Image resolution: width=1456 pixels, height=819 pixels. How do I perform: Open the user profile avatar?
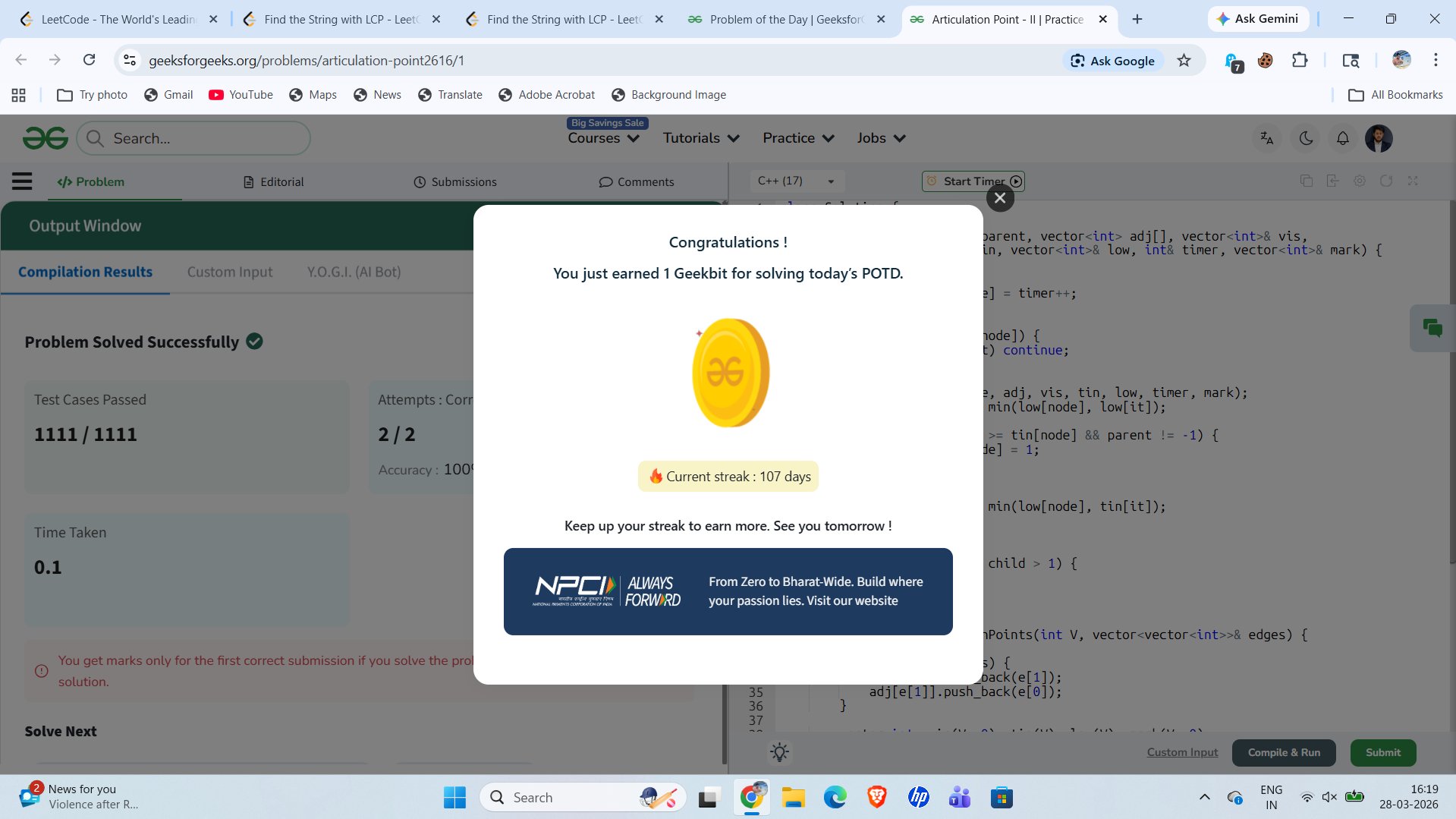1379,138
